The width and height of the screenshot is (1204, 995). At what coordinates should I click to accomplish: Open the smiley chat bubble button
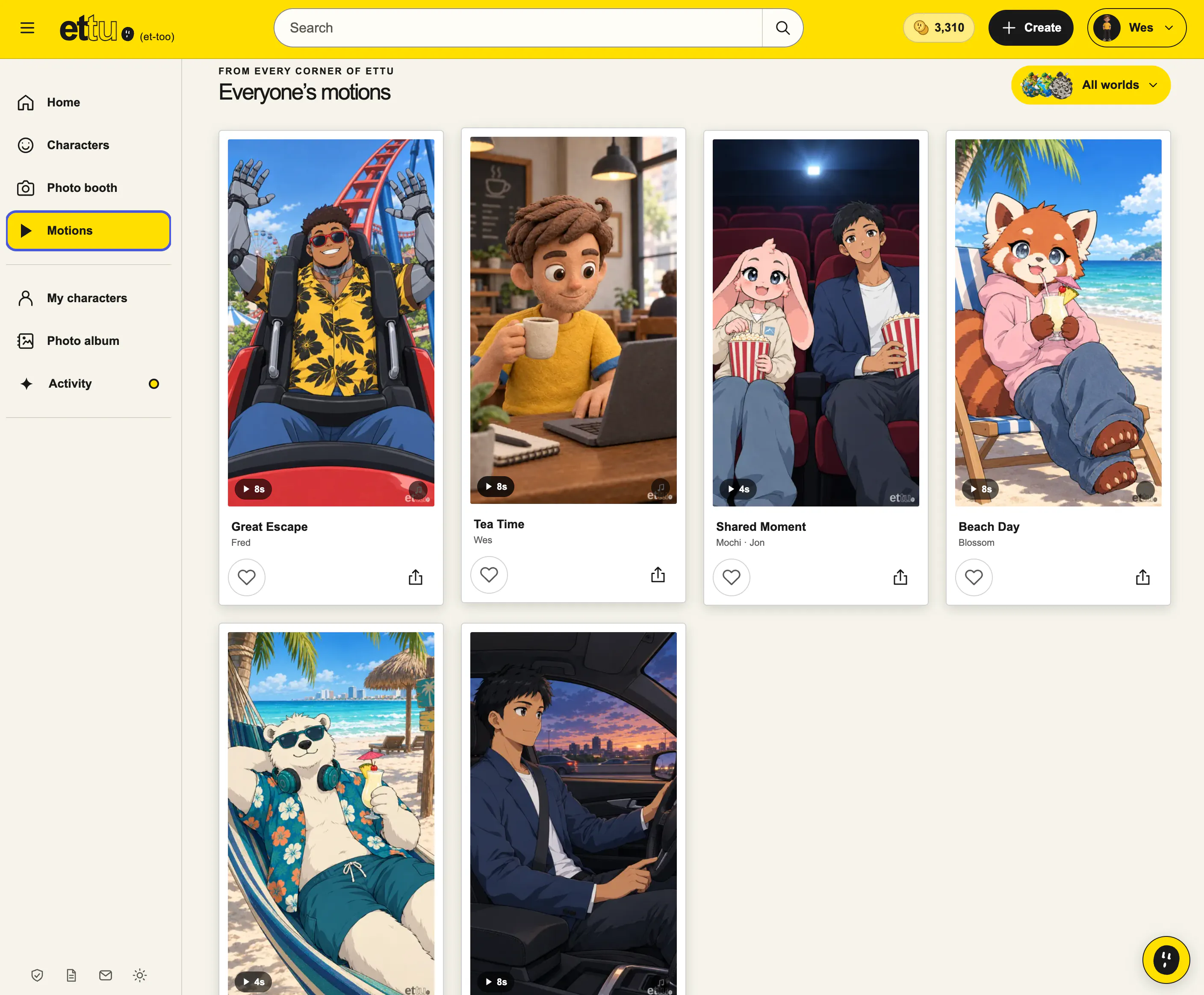1166,960
